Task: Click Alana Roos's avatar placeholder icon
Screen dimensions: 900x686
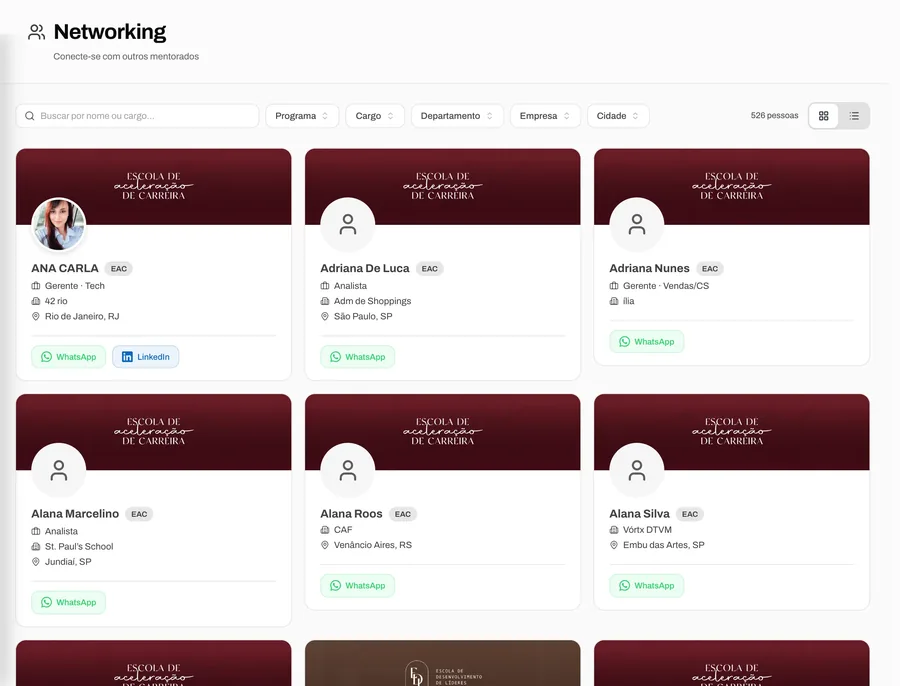Action: (348, 470)
